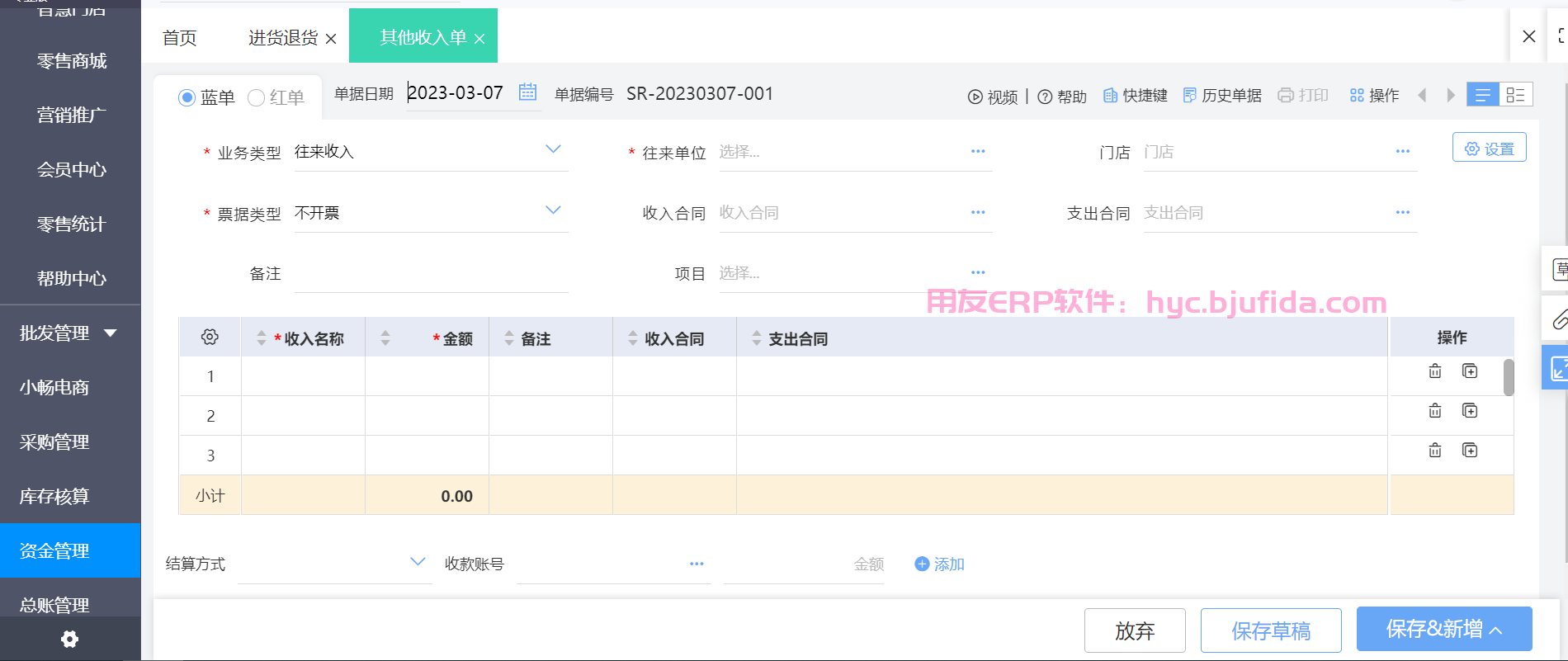Switch to 进货退货 tab
This screenshot has width=1568, height=661.
pyautogui.click(x=283, y=38)
